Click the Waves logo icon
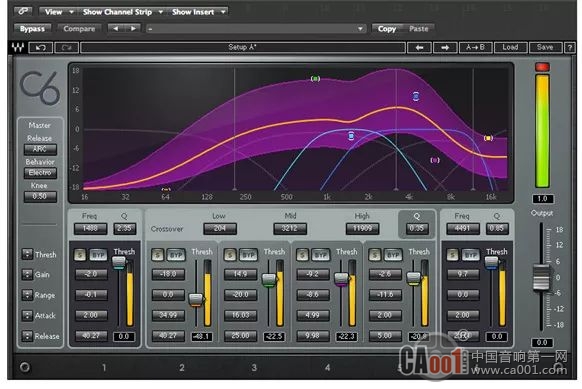 [x=18, y=48]
